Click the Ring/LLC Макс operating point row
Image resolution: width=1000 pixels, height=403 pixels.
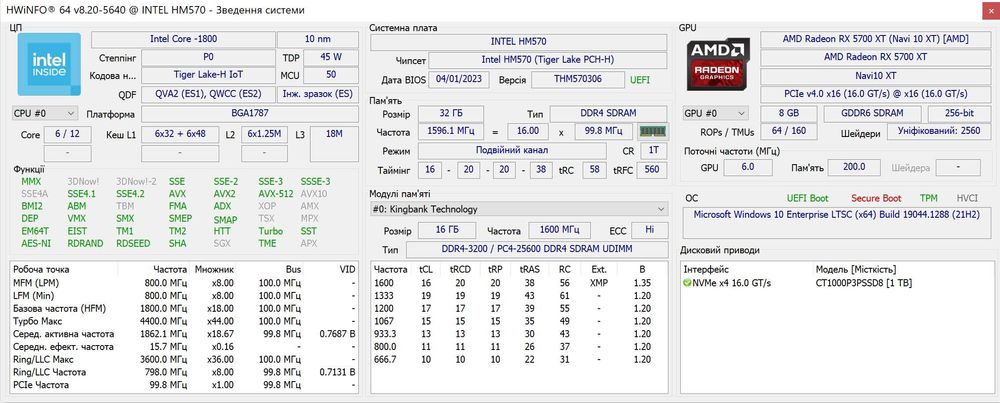point(184,360)
